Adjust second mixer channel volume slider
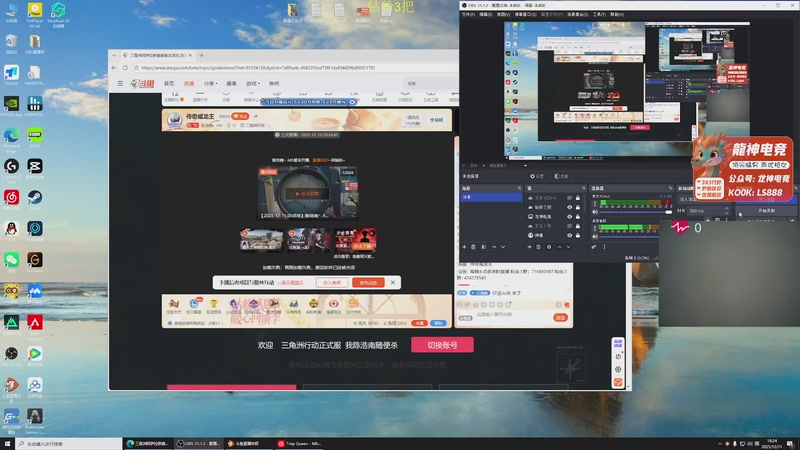 (628, 236)
